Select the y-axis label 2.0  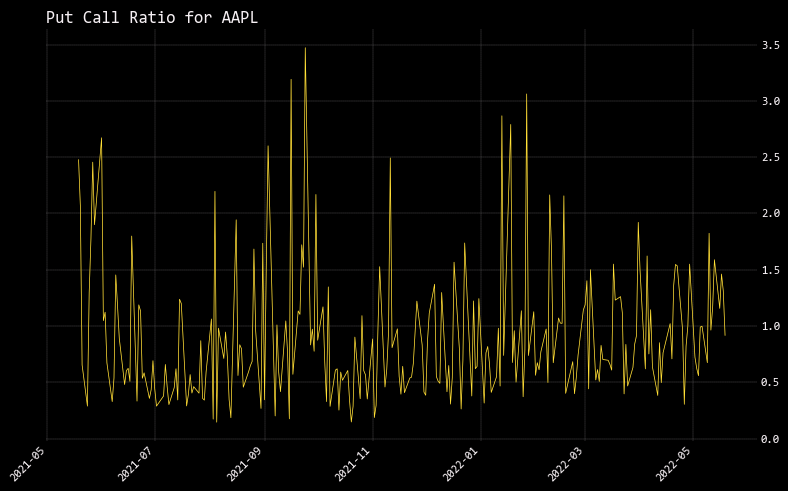pyautogui.click(x=770, y=214)
